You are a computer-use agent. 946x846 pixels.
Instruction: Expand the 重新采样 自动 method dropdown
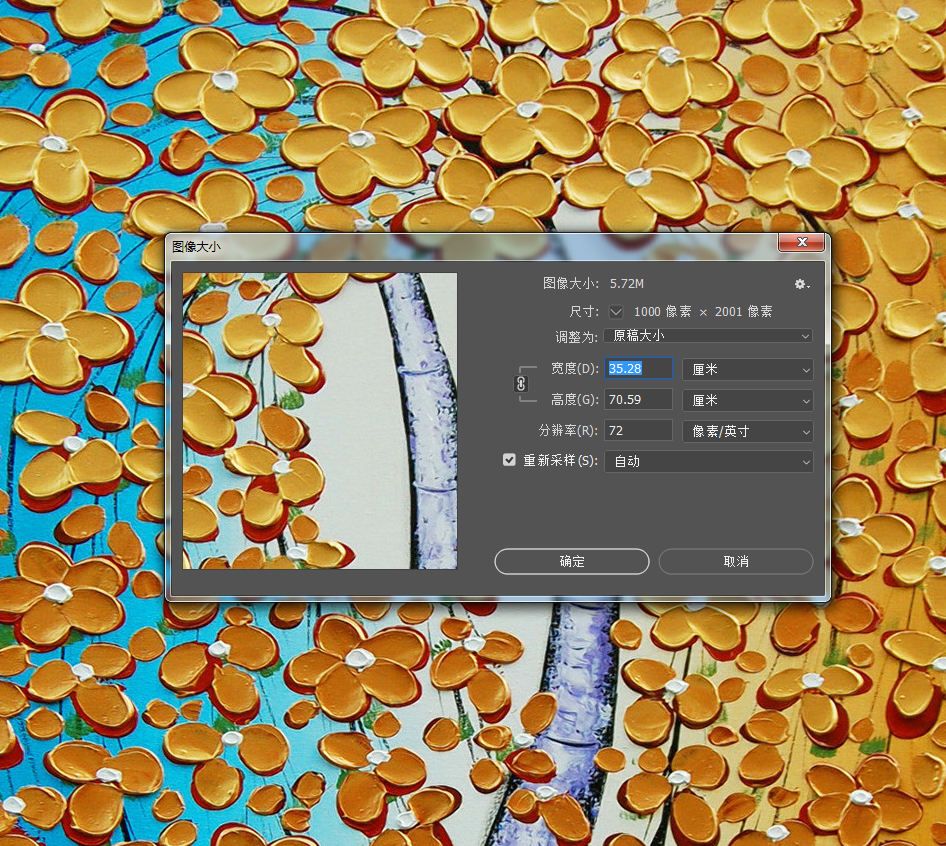pos(708,462)
